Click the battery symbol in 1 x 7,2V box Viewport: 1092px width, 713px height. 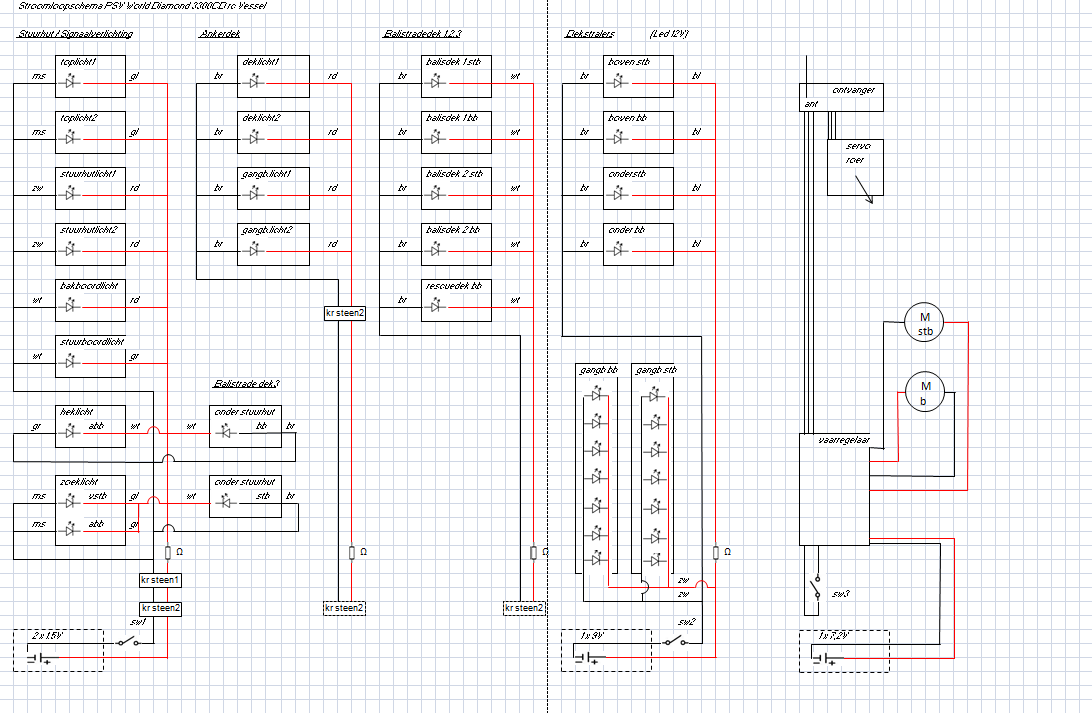tap(825, 658)
